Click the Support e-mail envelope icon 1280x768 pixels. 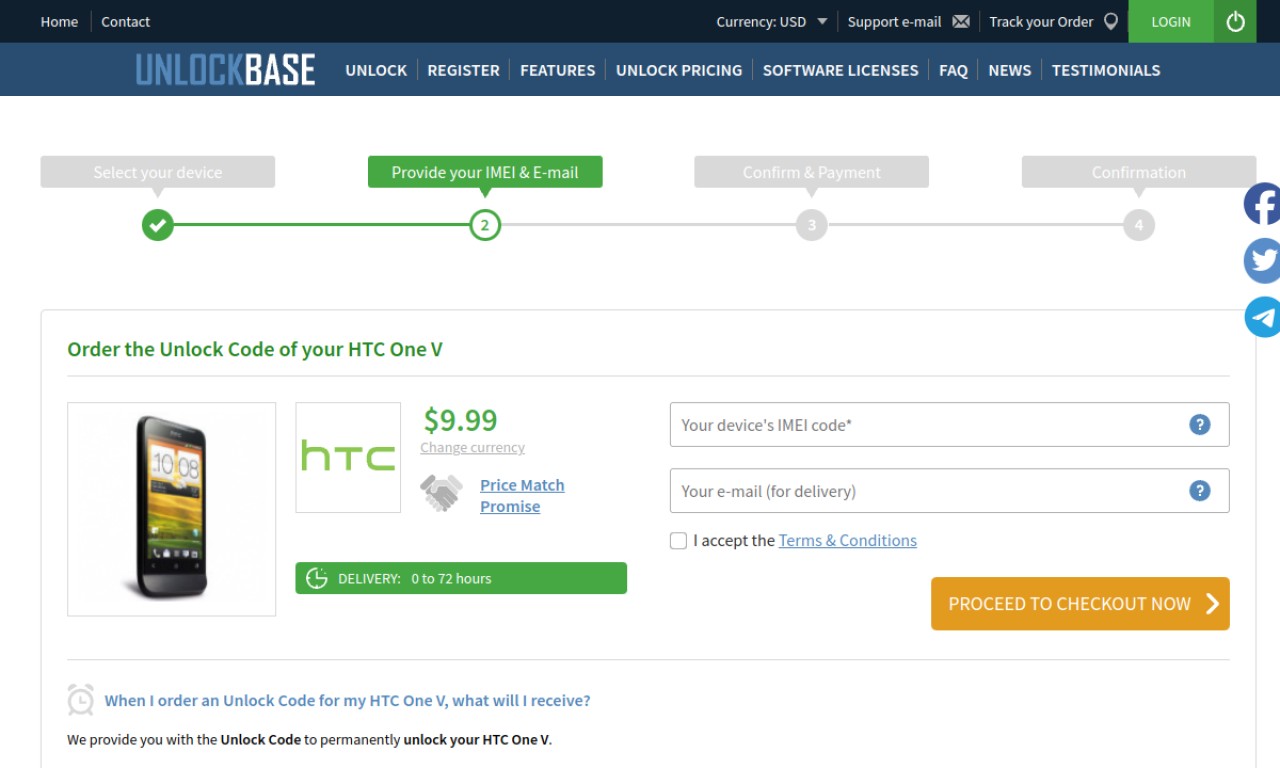point(961,21)
